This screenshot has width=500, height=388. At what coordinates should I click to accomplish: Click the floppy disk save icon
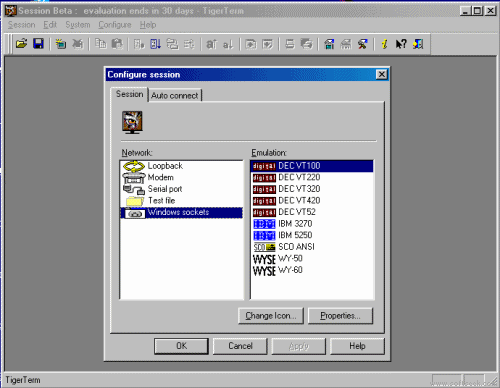(x=38, y=44)
